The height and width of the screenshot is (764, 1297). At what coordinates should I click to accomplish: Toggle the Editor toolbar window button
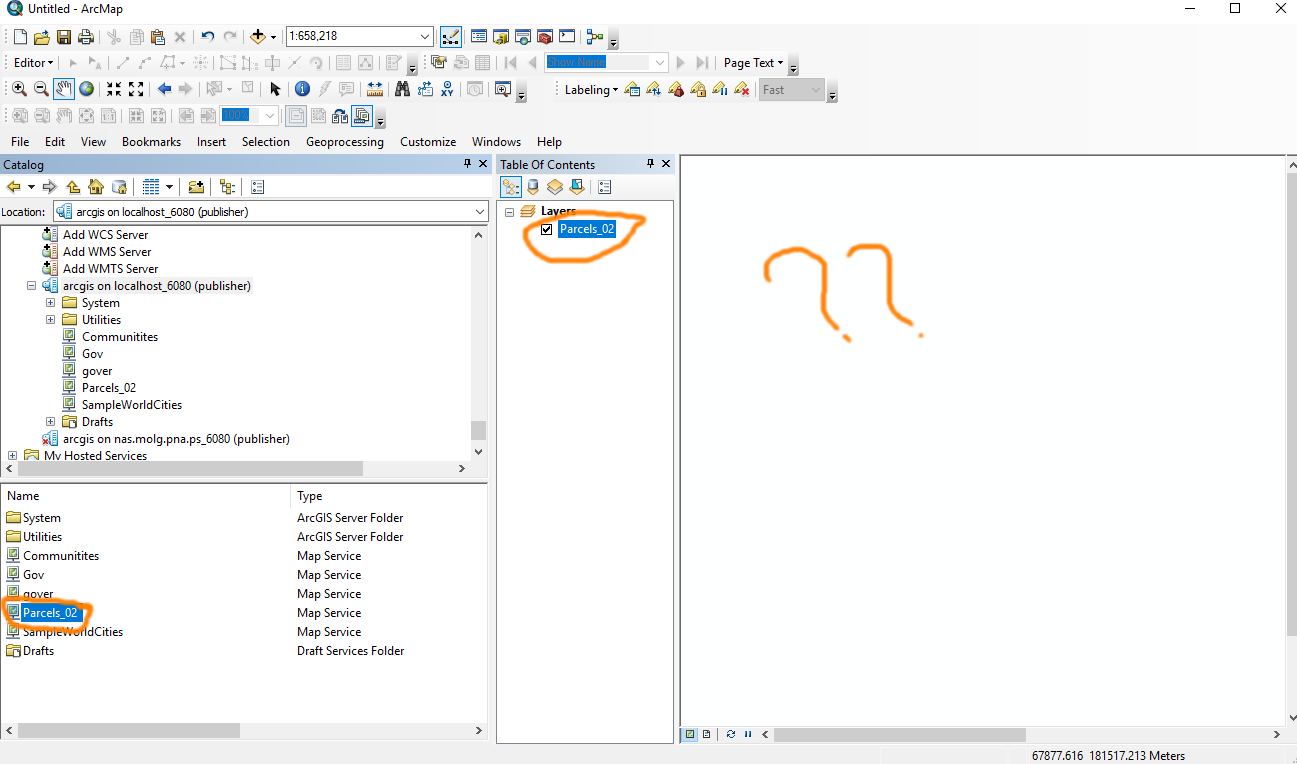pyautogui.click(x=450, y=37)
